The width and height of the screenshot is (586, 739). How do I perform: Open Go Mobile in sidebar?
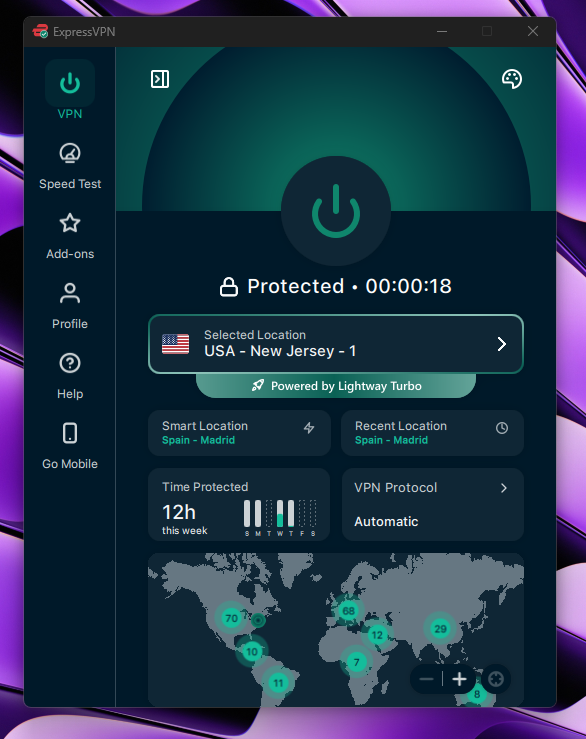(x=70, y=446)
